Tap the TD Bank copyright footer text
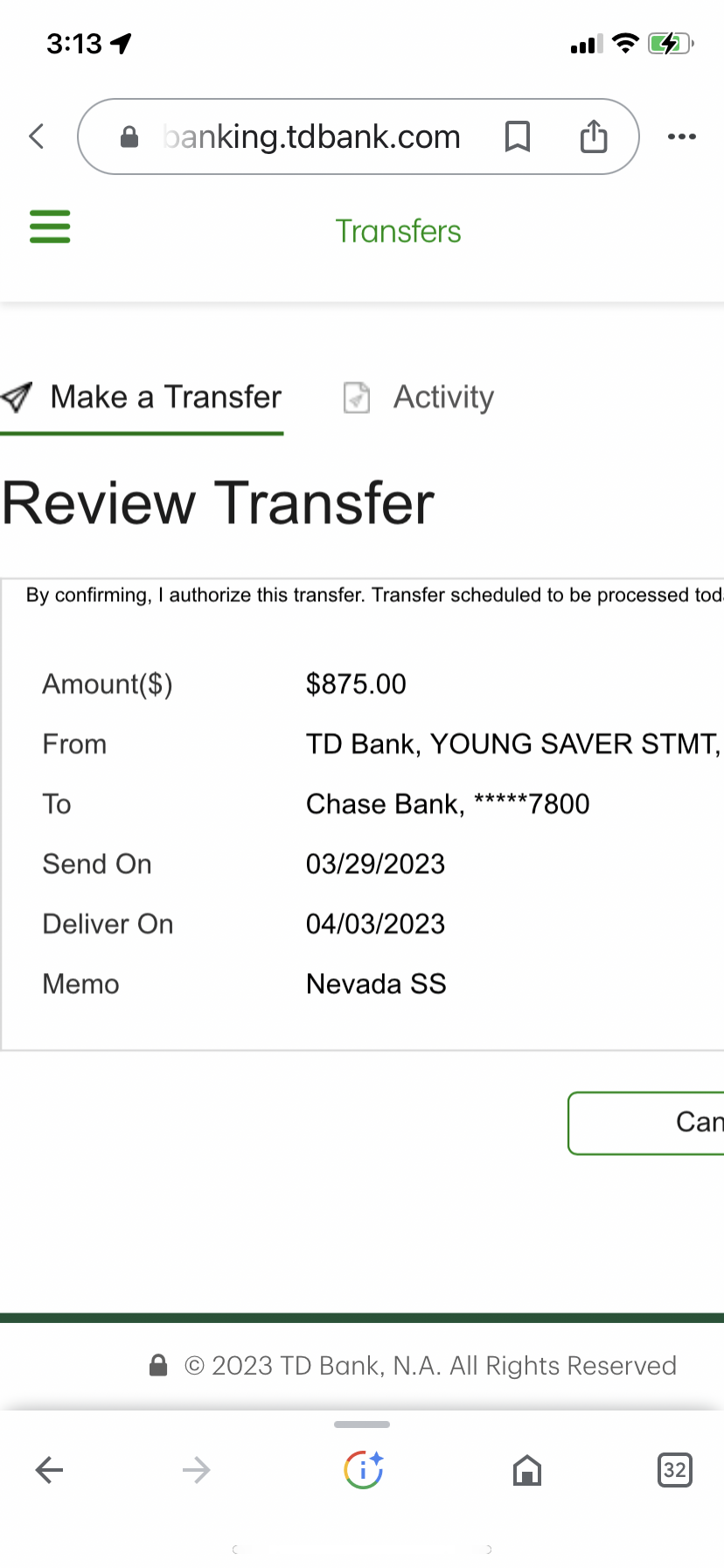Image resolution: width=724 pixels, height=1568 pixels. tap(430, 1366)
